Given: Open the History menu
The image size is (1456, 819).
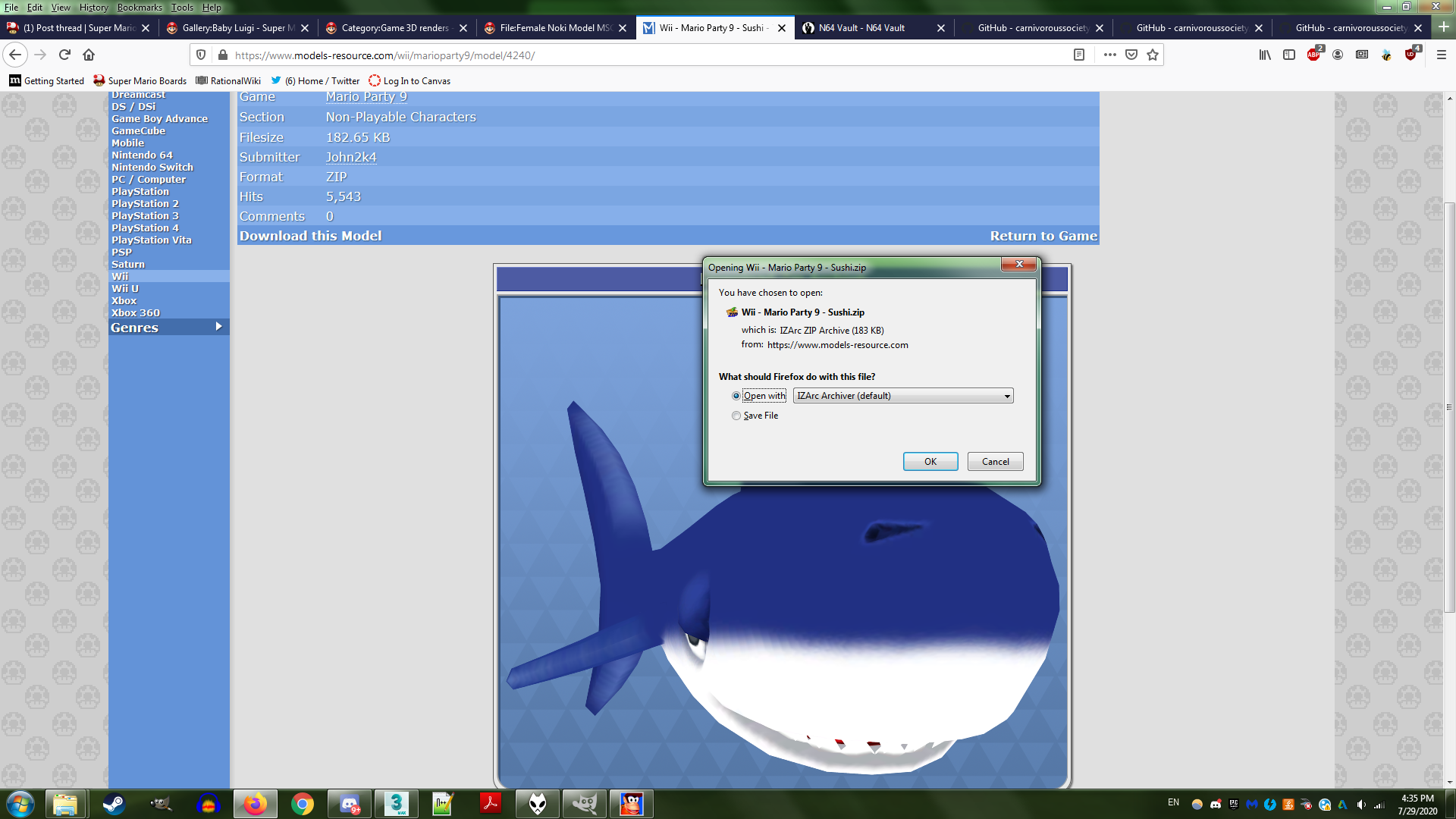Looking at the screenshot, I should pyautogui.click(x=93, y=7).
